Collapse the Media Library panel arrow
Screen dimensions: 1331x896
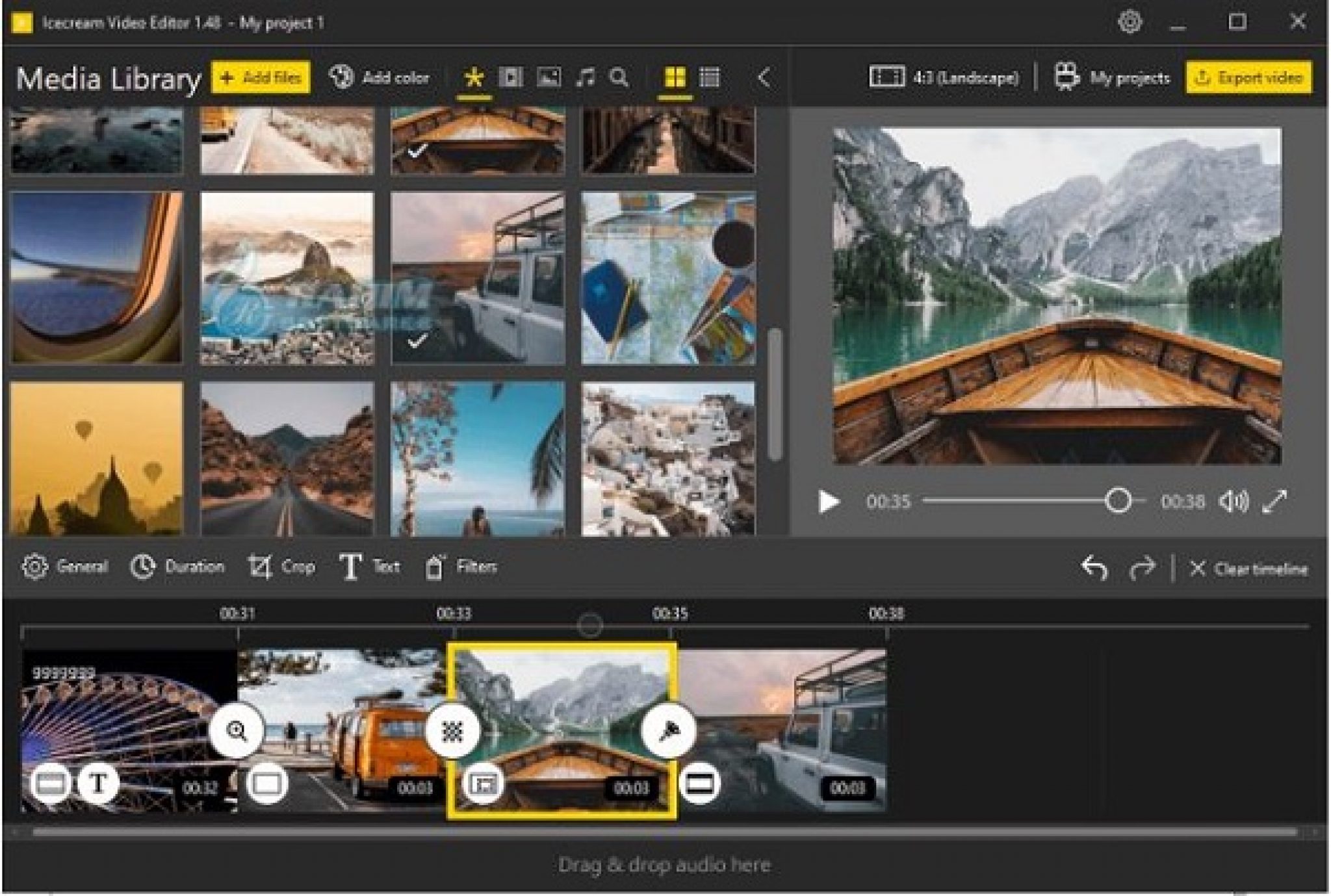tap(765, 78)
